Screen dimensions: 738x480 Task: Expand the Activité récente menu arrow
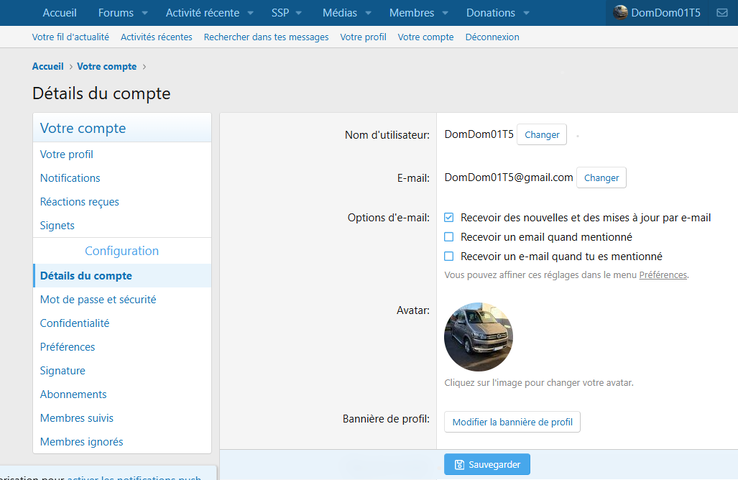(x=250, y=13)
